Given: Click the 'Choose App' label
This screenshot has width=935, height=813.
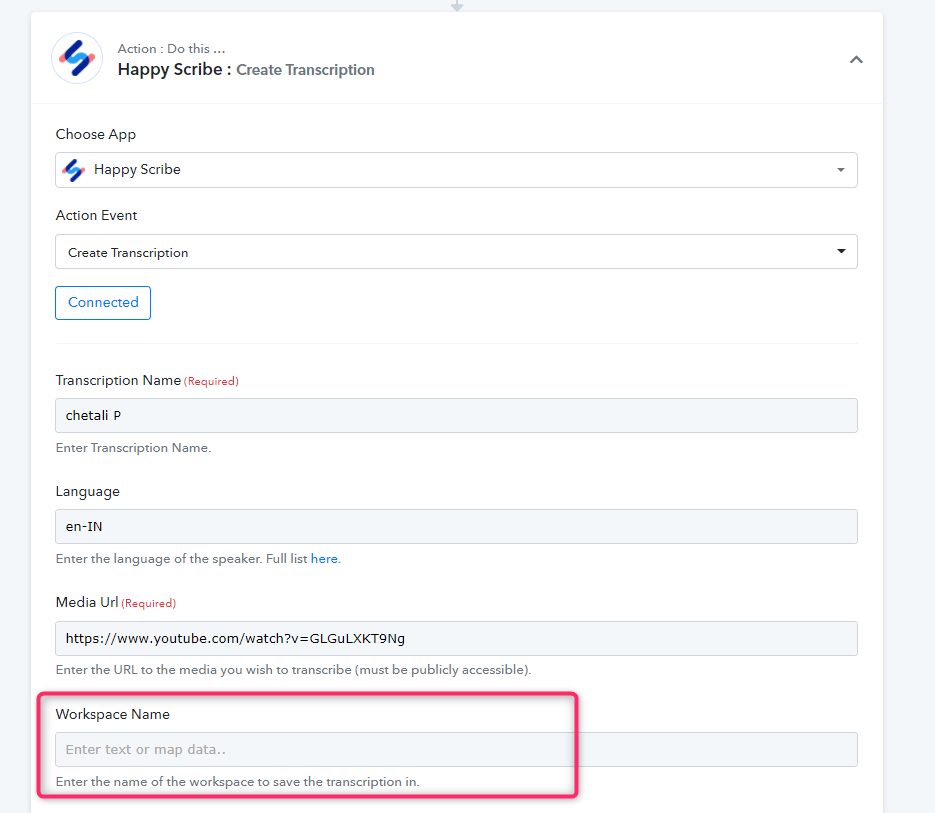Looking at the screenshot, I should tap(95, 135).
